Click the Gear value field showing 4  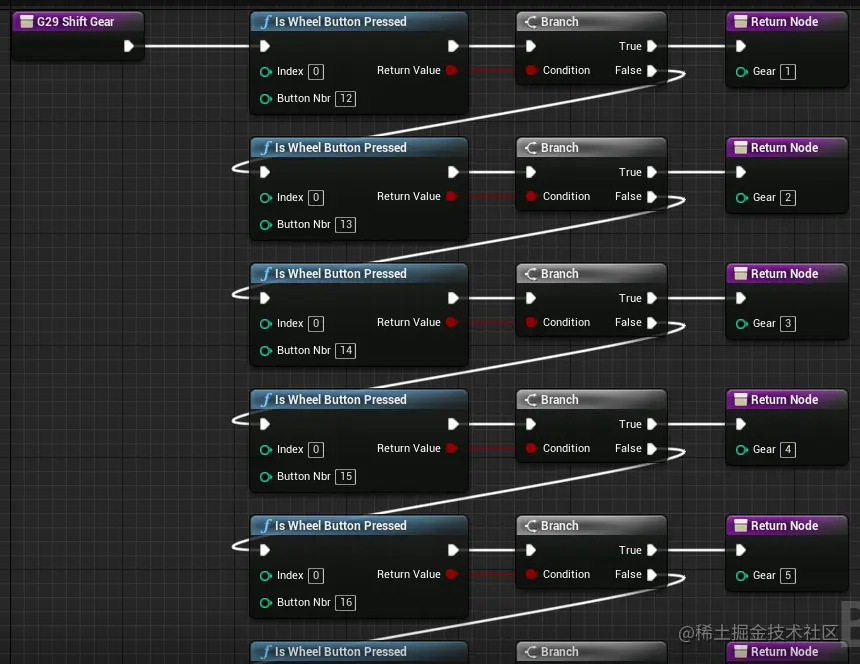pyautogui.click(x=788, y=450)
